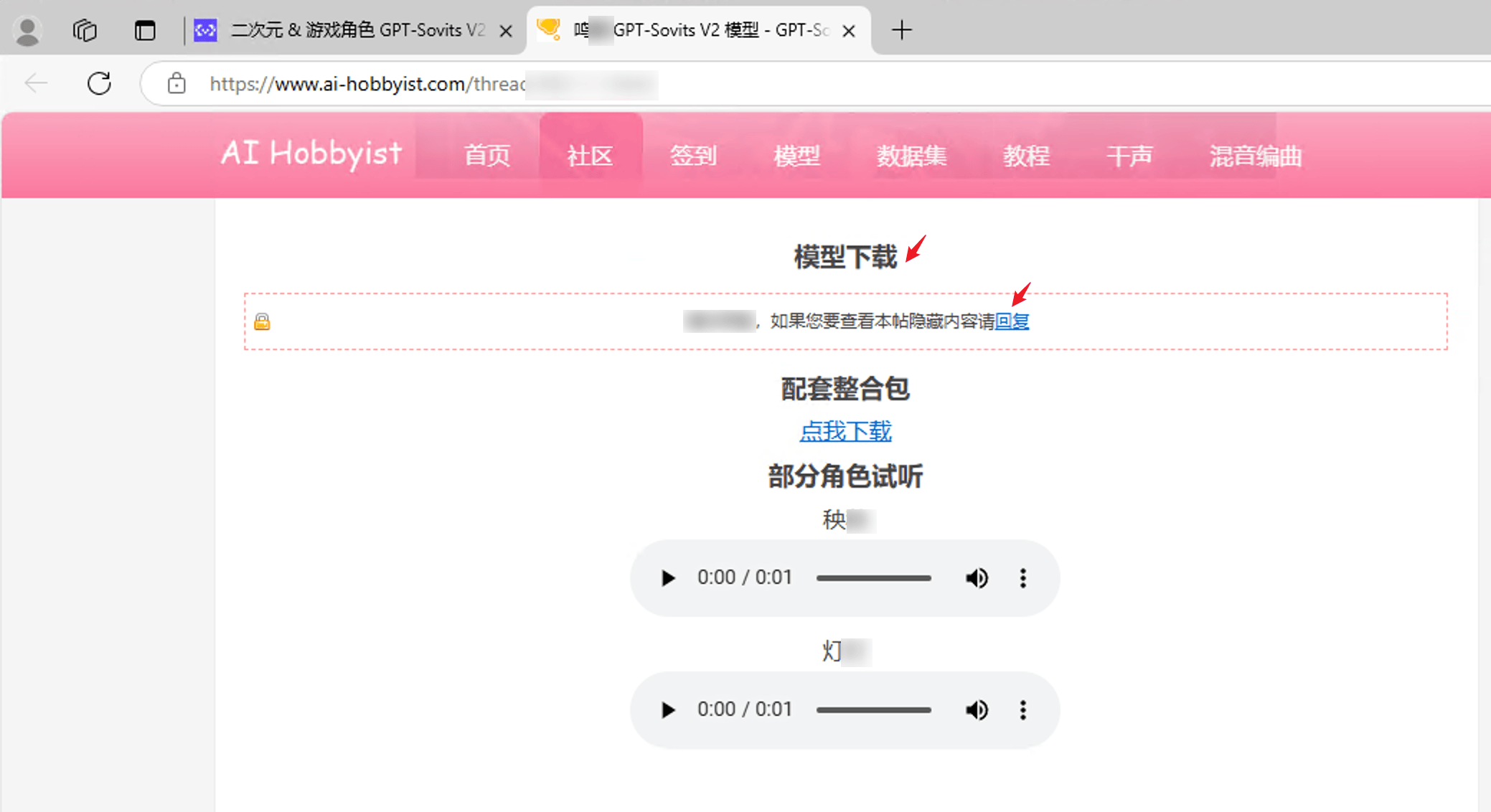Click the 回复 link to reveal hidden content
1491x812 pixels.
pyautogui.click(x=1012, y=321)
